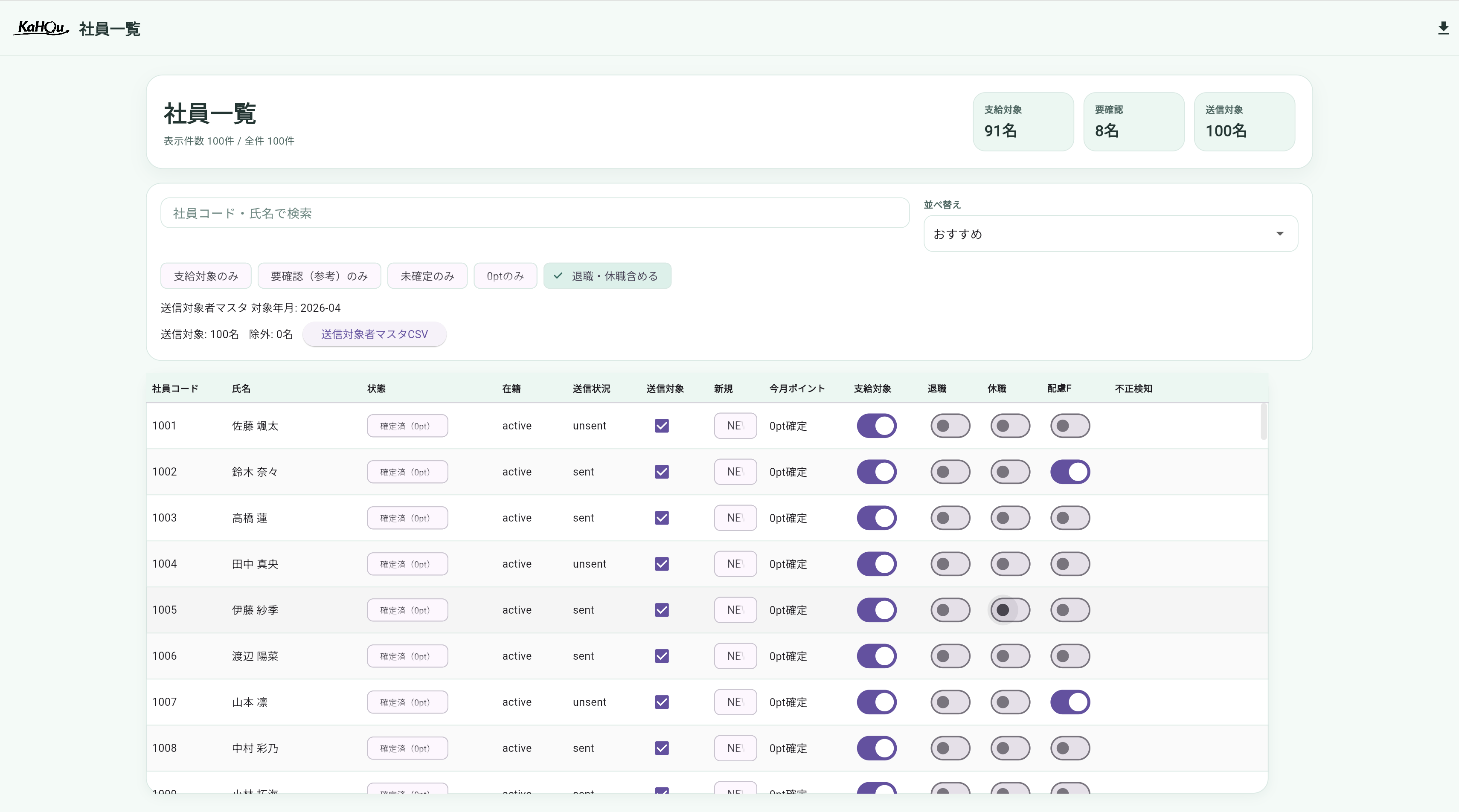The width and height of the screenshot is (1459, 812).
Task: Select the 支給対象のみ filter chip
Action: tap(206, 276)
